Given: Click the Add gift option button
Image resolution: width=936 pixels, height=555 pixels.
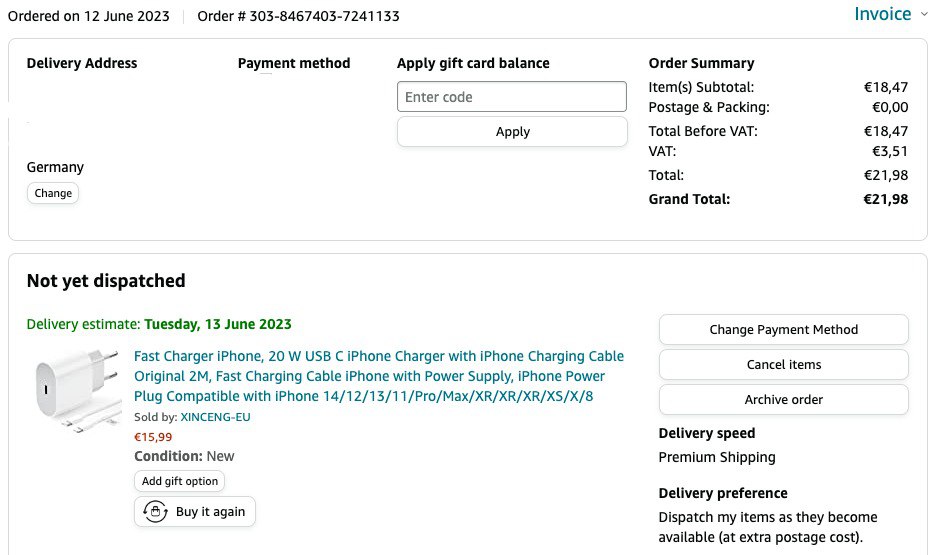Looking at the screenshot, I should [180, 481].
